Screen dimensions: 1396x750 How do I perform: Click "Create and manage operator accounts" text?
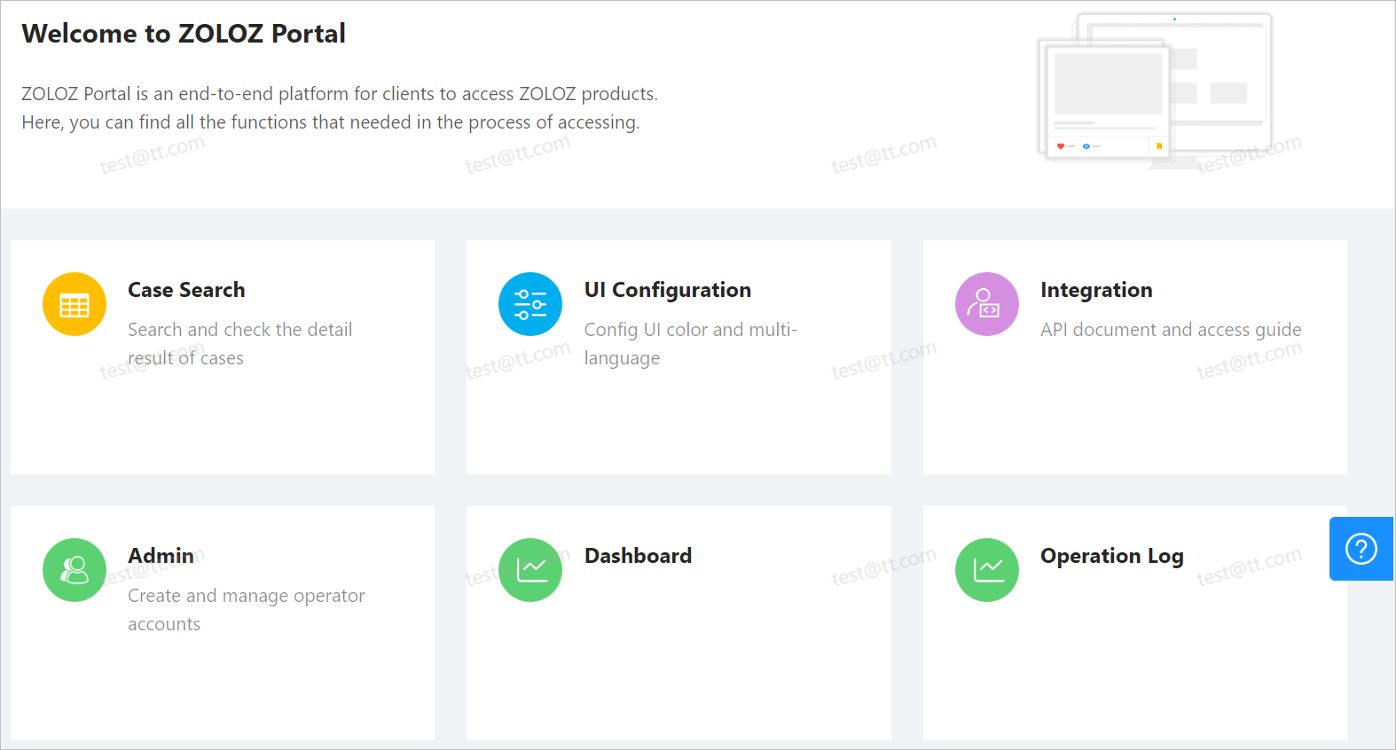point(246,609)
